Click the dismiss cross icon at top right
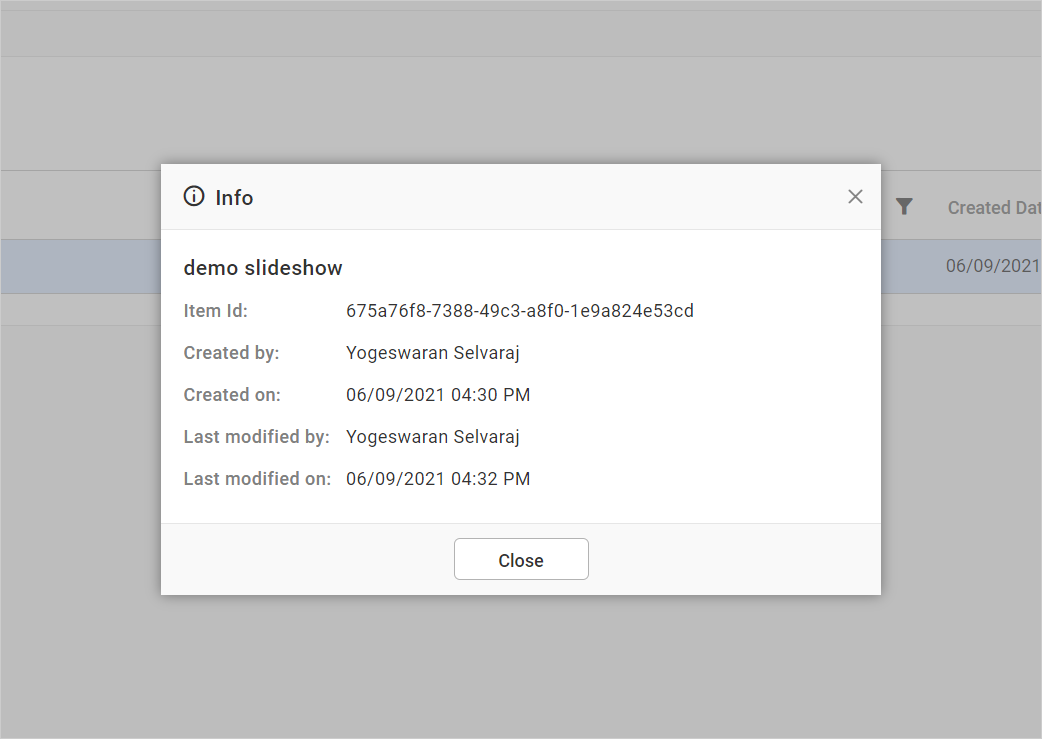 [855, 196]
